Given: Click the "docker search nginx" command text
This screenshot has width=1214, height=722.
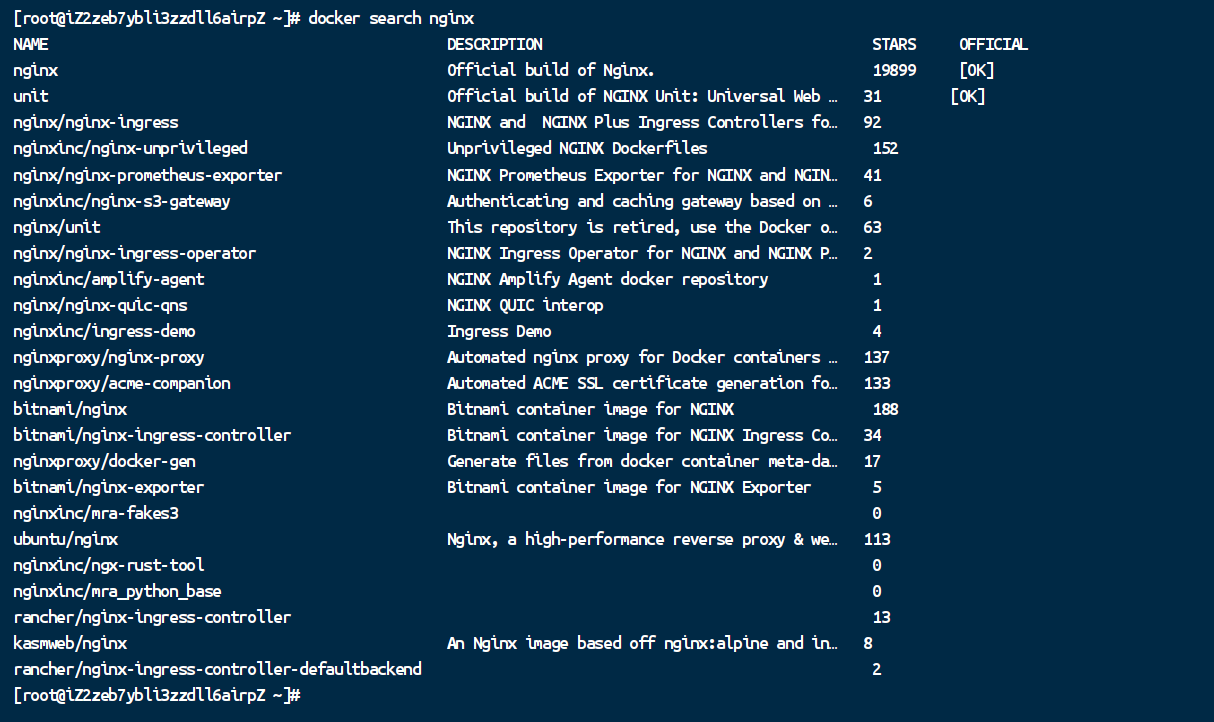Looking at the screenshot, I should tap(391, 18).
